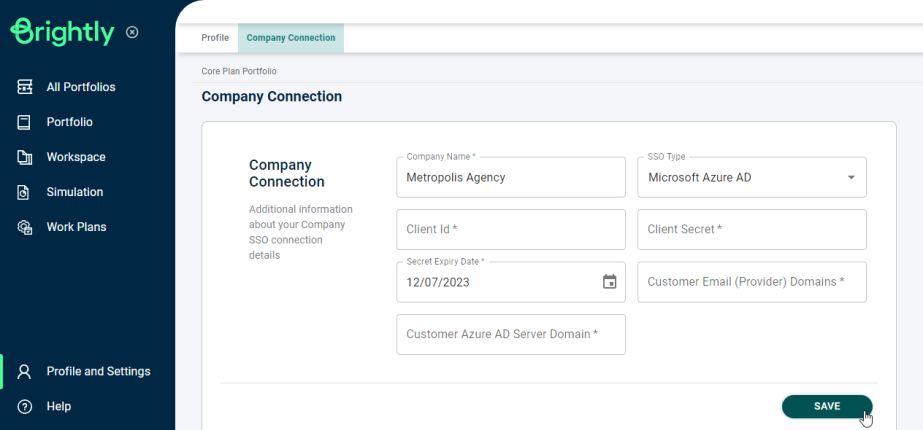Open the Core Plan Portfolio breadcrumb
Image resolution: width=923 pixels, height=430 pixels.
tap(239, 71)
